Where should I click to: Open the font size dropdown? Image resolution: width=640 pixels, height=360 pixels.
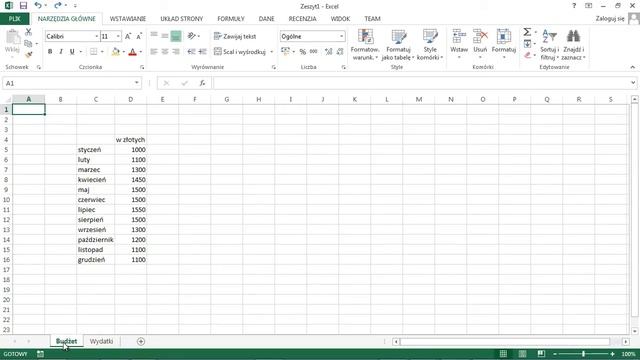coord(118,36)
